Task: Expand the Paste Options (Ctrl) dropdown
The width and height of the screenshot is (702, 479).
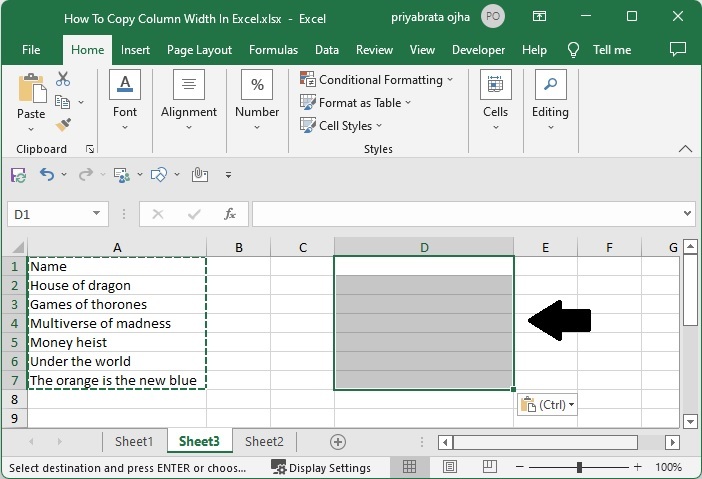Action: click(x=547, y=405)
